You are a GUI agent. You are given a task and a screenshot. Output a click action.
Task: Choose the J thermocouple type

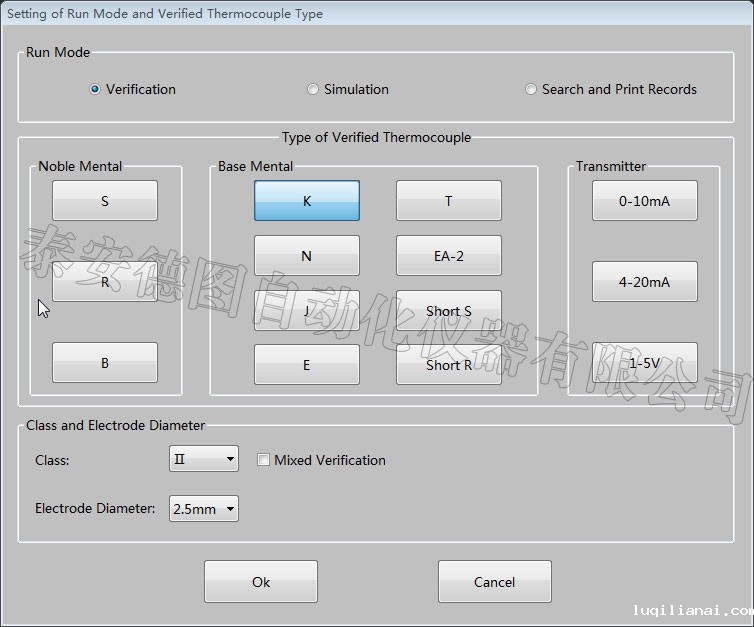[x=306, y=311]
